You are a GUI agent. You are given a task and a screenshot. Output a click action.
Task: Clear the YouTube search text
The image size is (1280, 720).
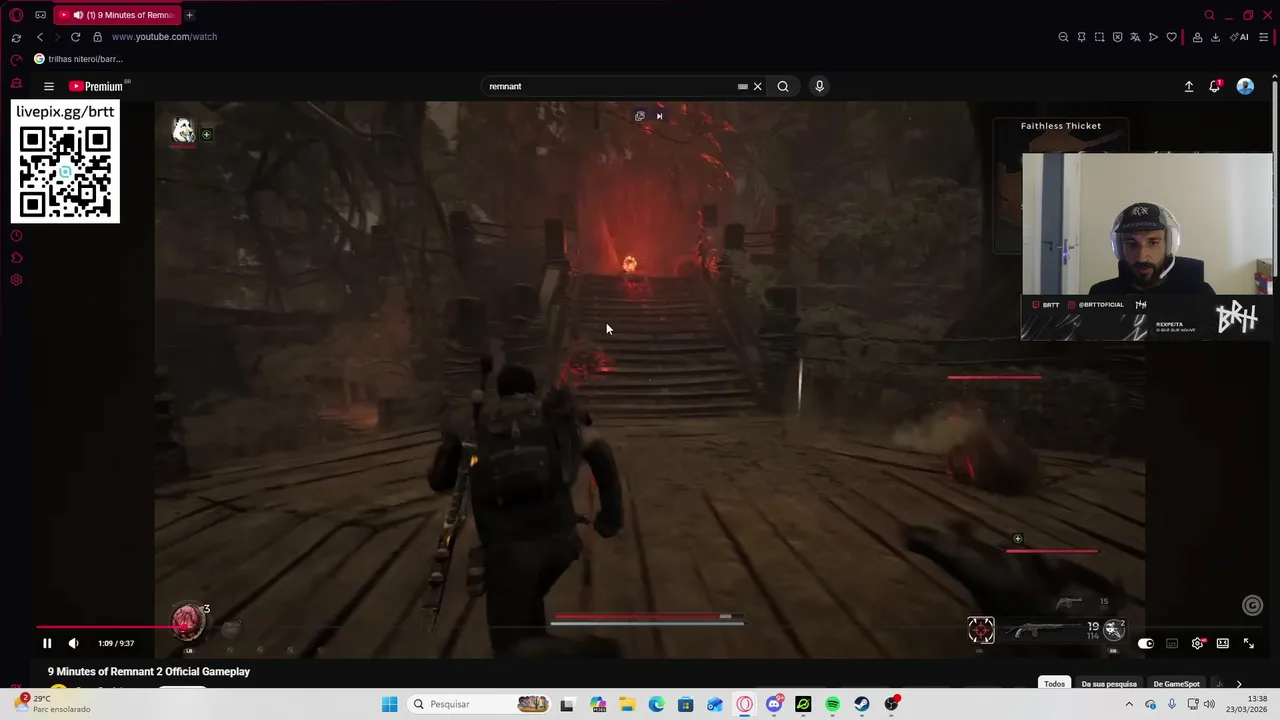[757, 86]
